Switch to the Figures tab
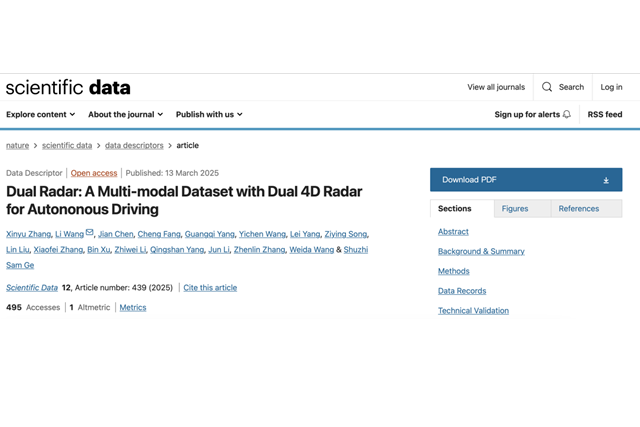640x427 pixels. [515, 208]
